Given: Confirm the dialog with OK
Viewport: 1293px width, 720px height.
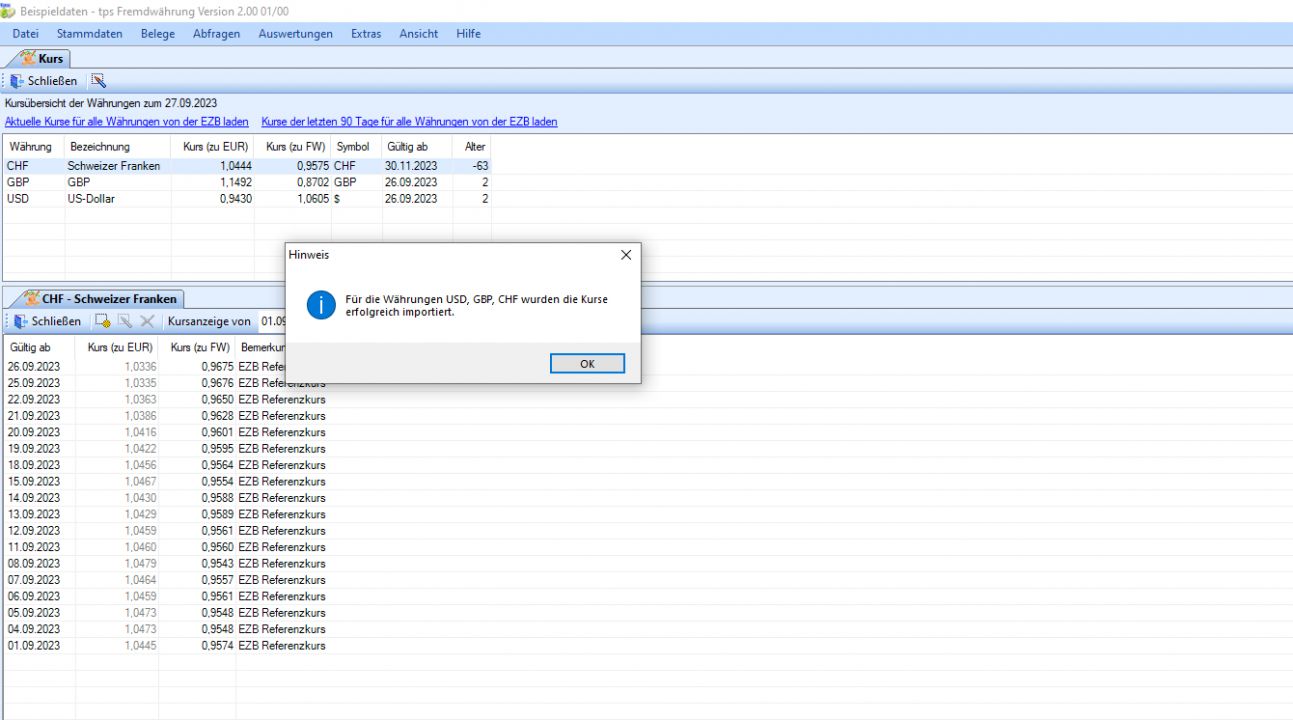Looking at the screenshot, I should click(587, 364).
